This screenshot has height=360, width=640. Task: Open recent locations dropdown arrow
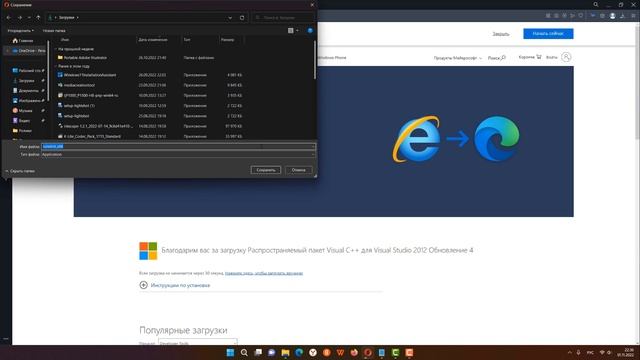point(29,18)
